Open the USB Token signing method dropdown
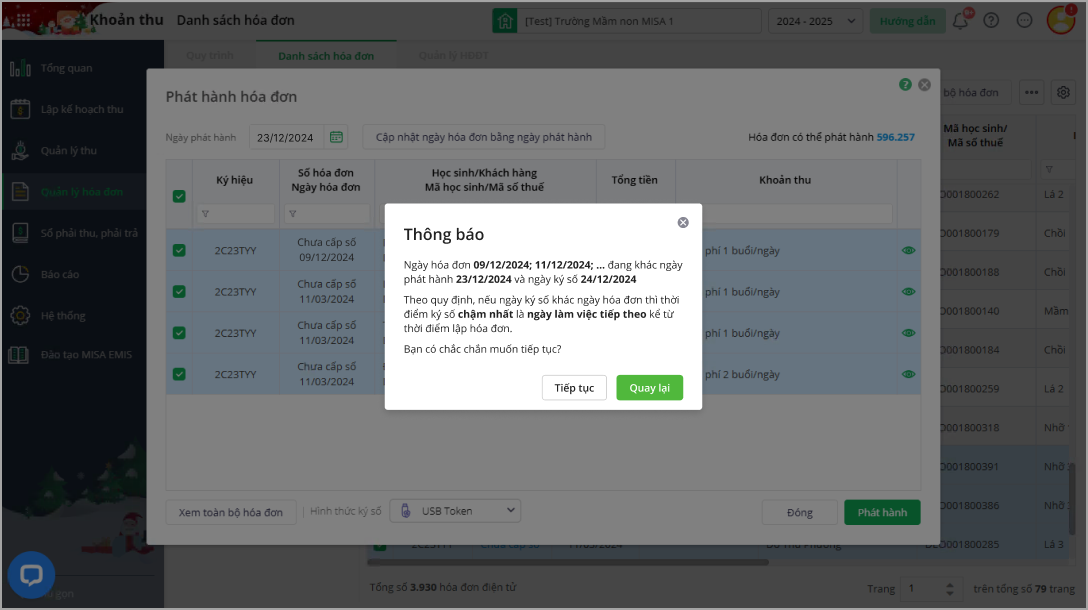This screenshot has height=610, width=1088. tap(455, 511)
